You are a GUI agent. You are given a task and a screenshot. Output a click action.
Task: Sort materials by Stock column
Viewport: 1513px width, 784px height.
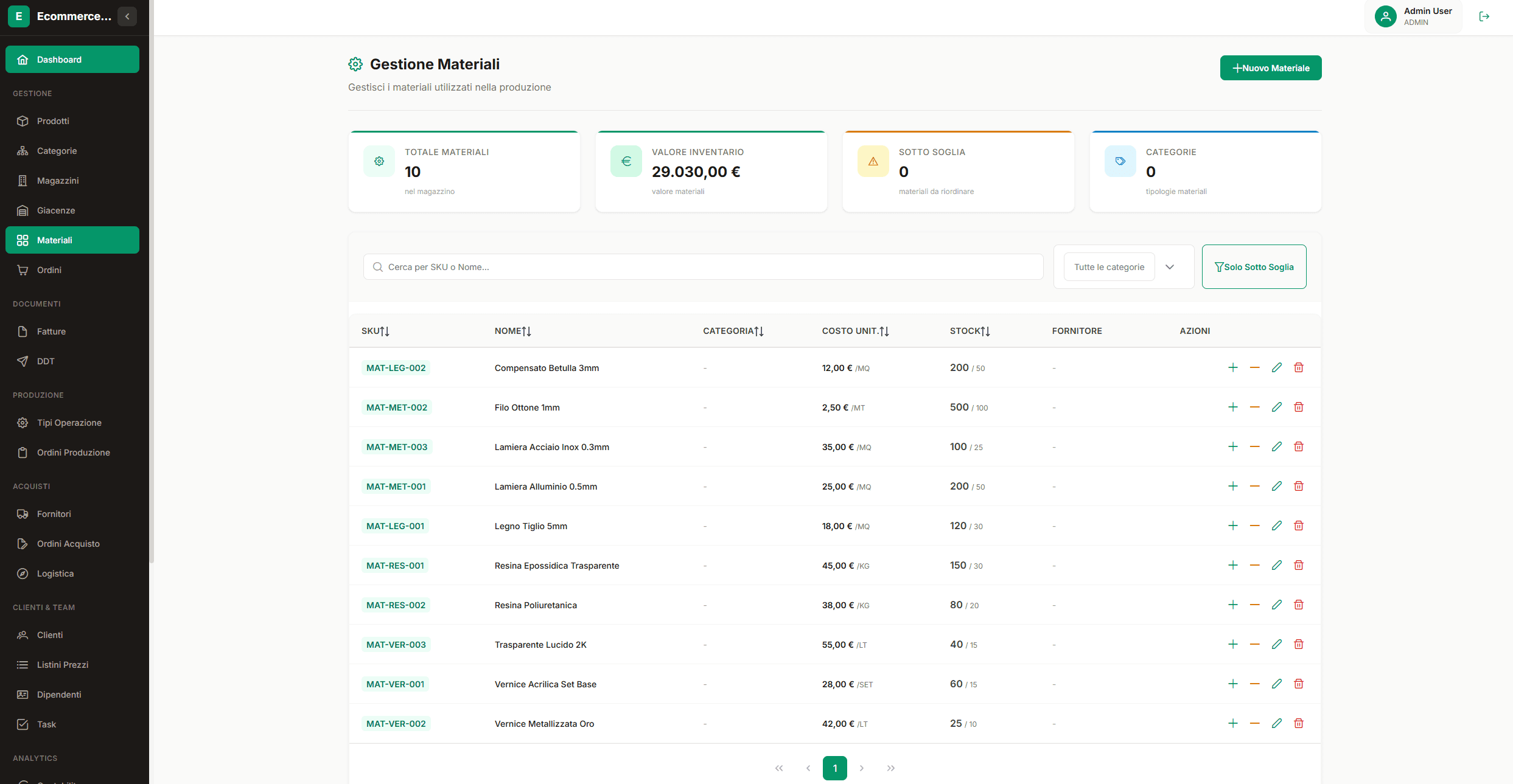[970, 331]
